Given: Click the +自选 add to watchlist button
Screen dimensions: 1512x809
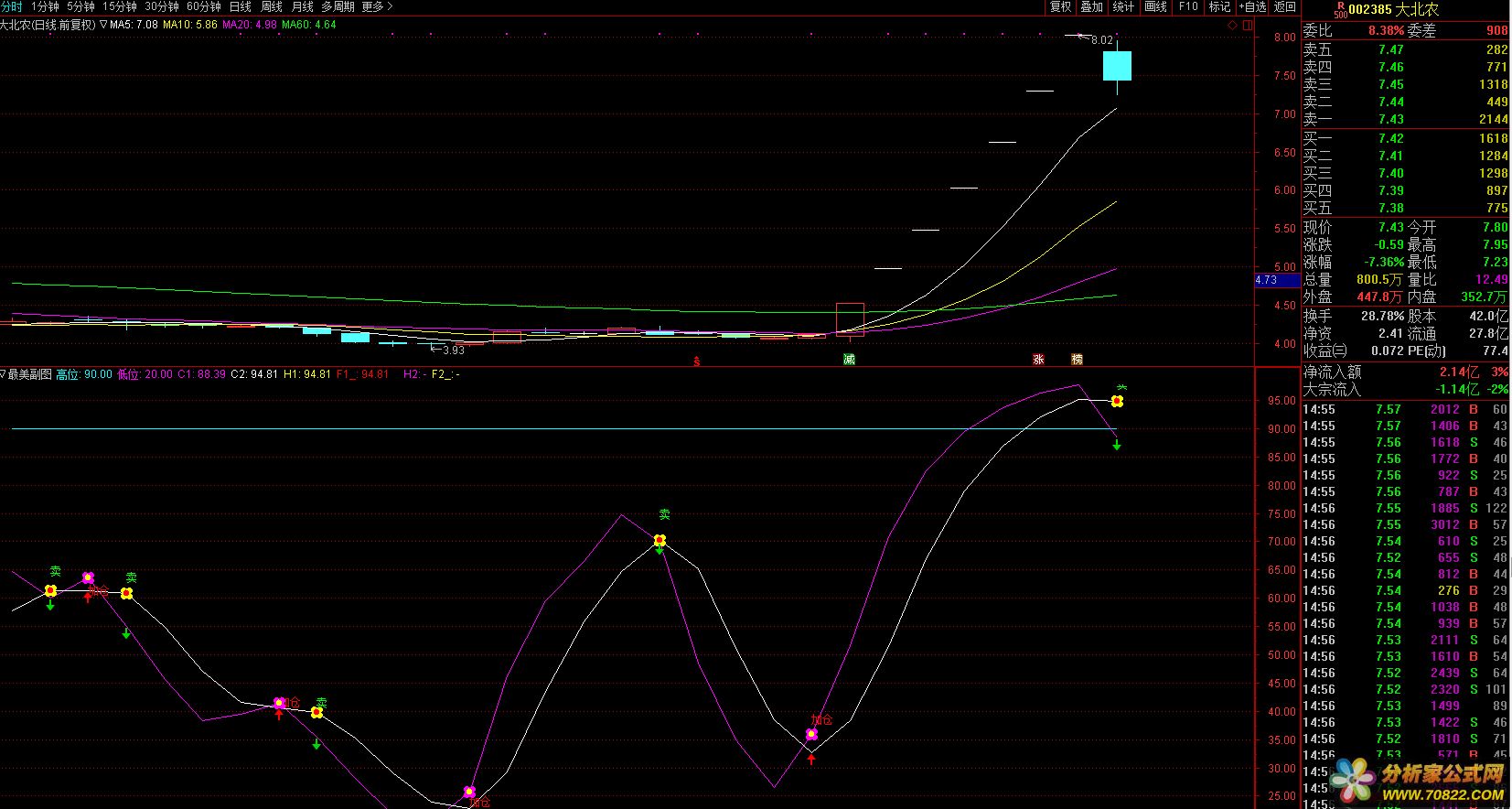Looking at the screenshot, I should click(x=1252, y=6).
